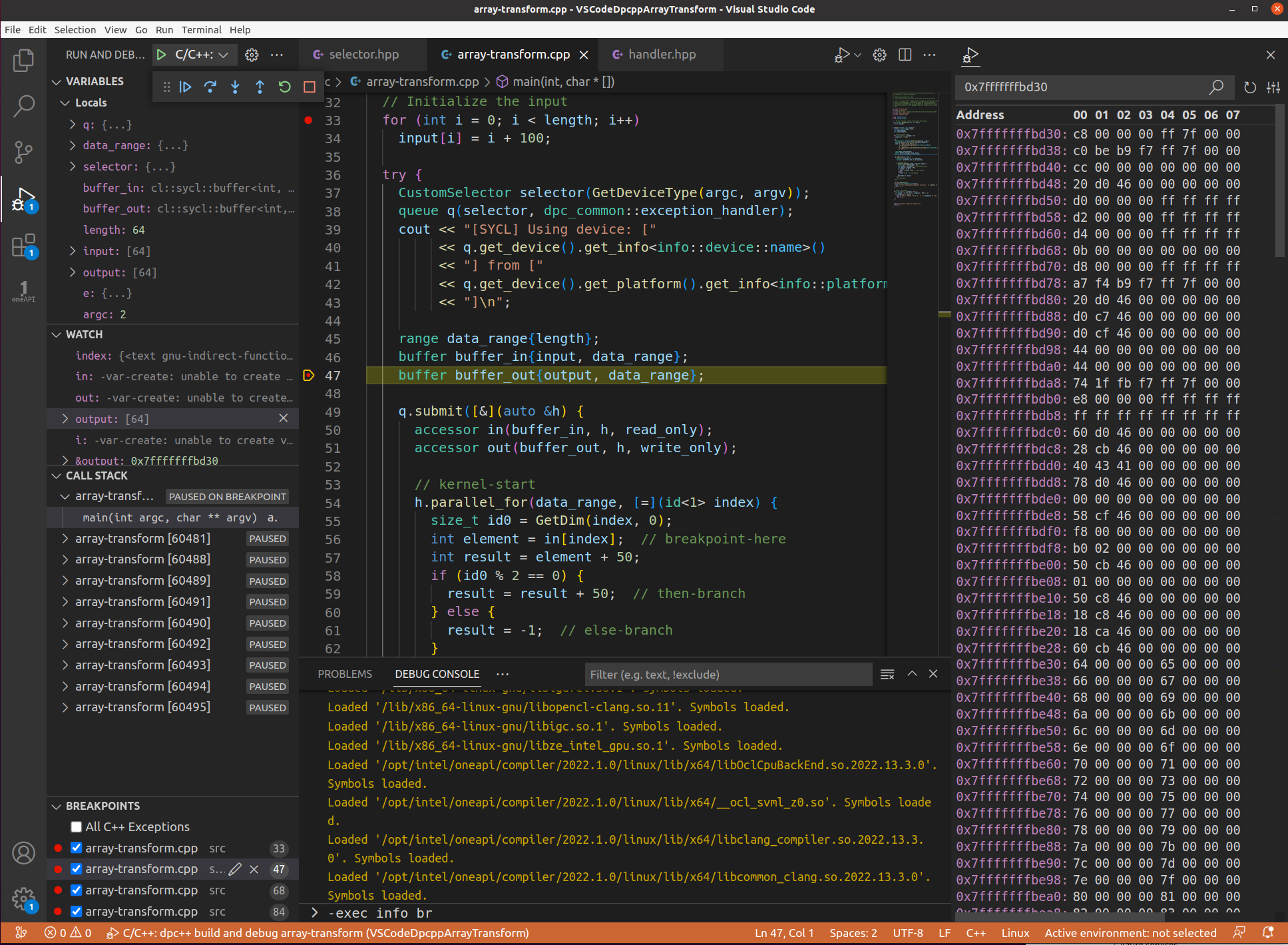The width and height of the screenshot is (1288, 945).
Task: Click Active environment: not selected in status bar
Action: coord(1130,933)
